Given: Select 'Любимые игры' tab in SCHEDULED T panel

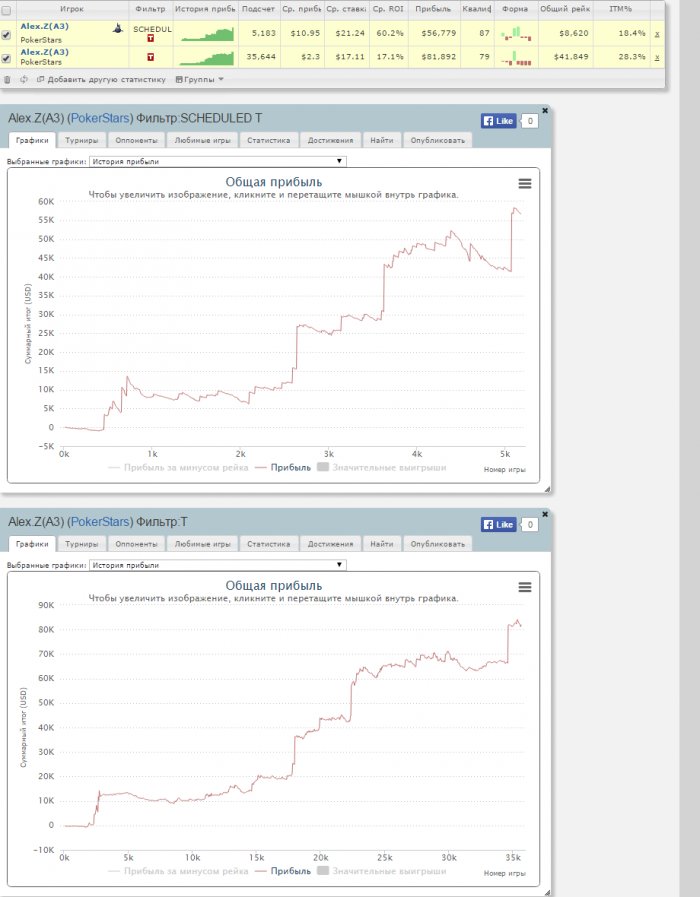Looking at the screenshot, I should pyautogui.click(x=202, y=140).
